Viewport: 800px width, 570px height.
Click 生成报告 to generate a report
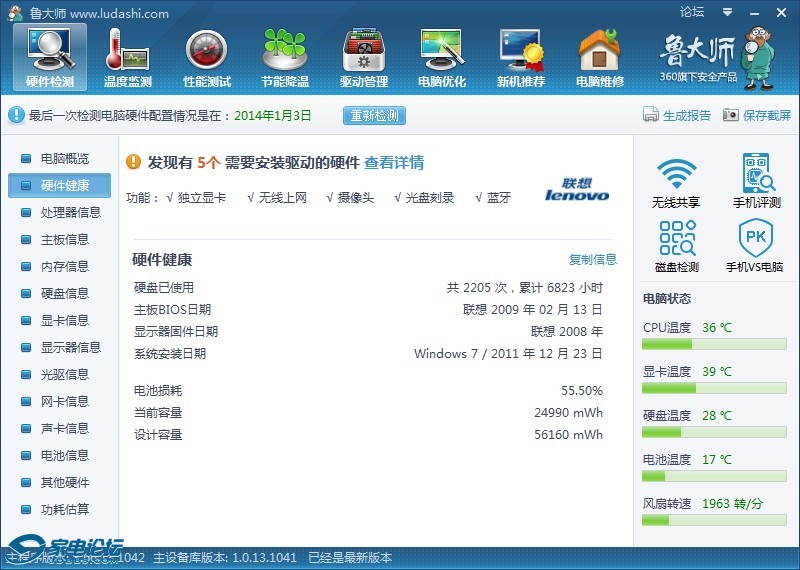click(677, 115)
